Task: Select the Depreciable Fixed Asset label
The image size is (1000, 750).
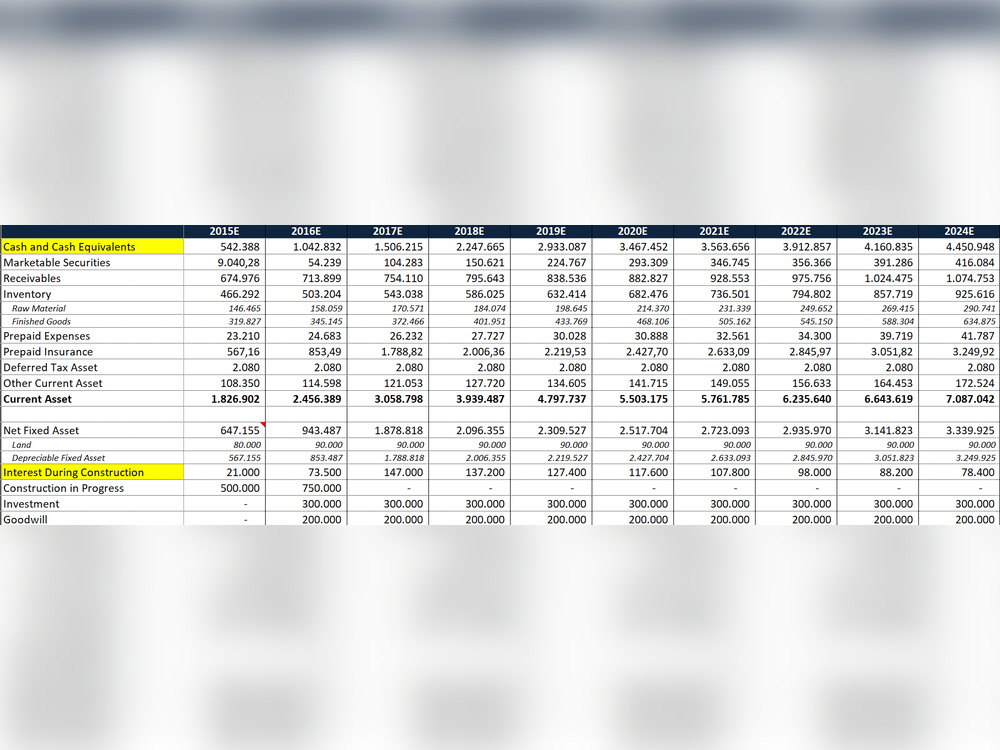Action: (59, 458)
